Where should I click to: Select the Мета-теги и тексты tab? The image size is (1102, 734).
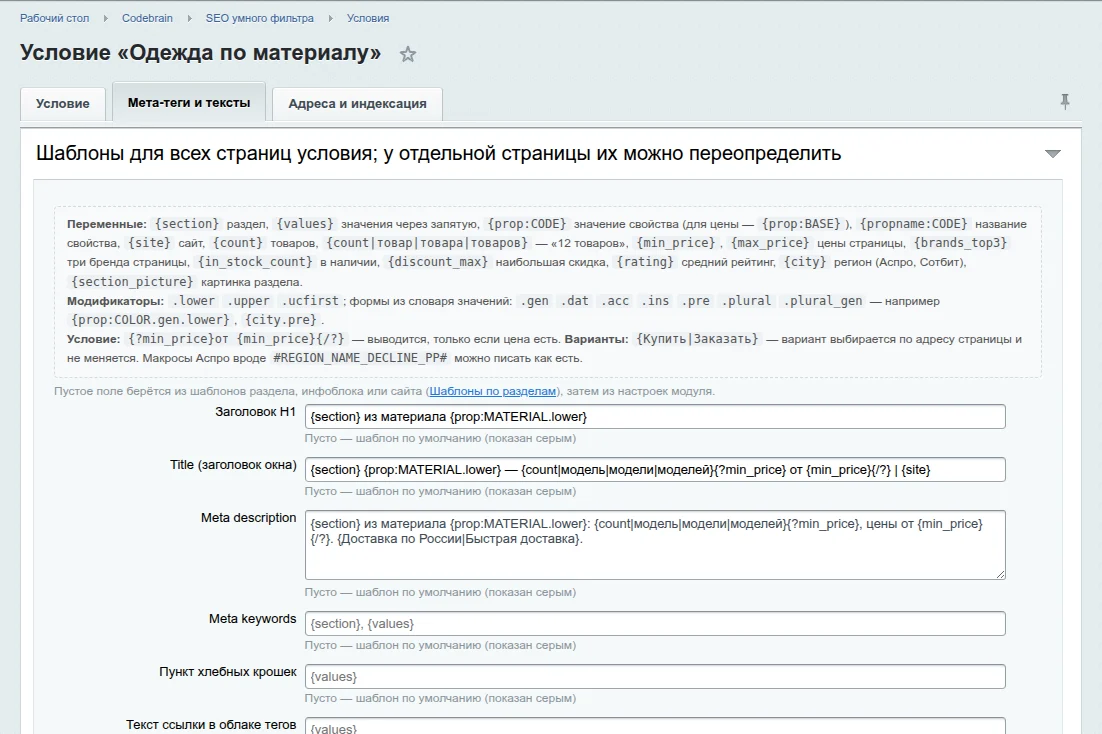pos(189,103)
